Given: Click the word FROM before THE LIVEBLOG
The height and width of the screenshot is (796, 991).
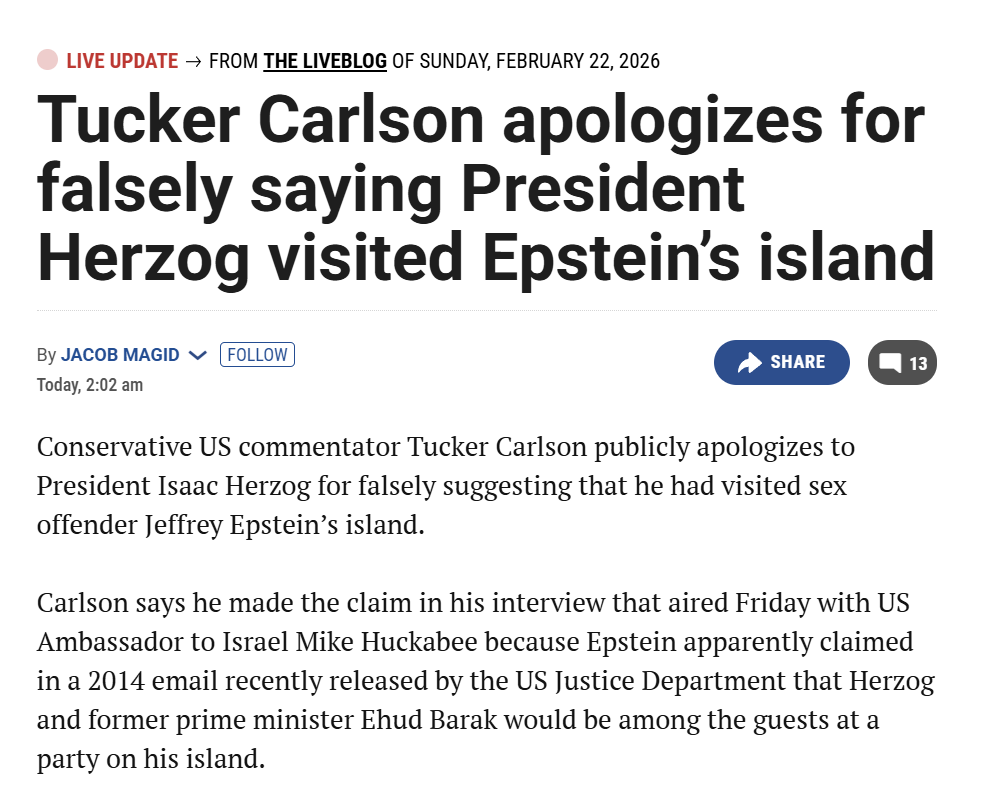Looking at the screenshot, I should coord(234,61).
